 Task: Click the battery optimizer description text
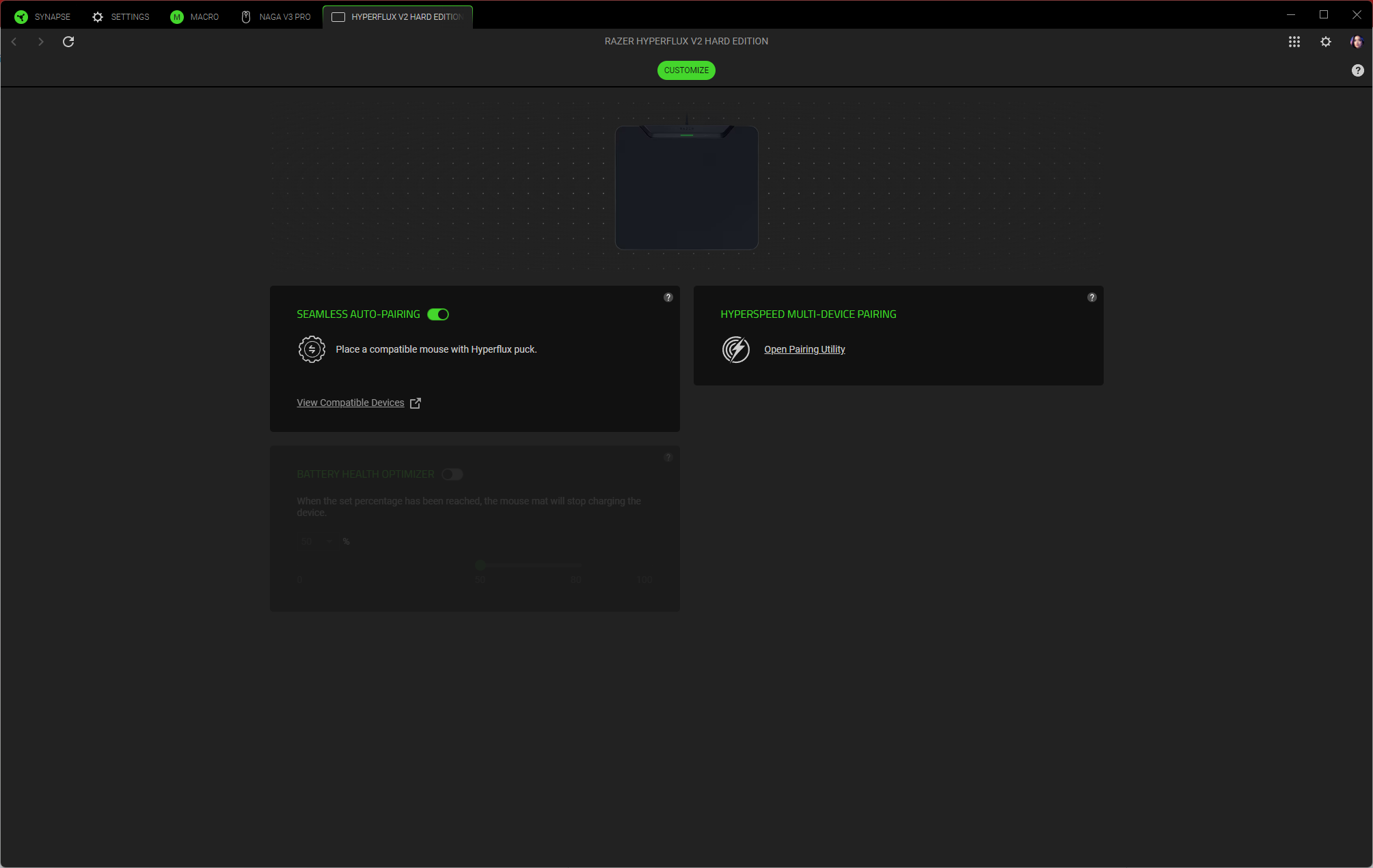click(469, 506)
